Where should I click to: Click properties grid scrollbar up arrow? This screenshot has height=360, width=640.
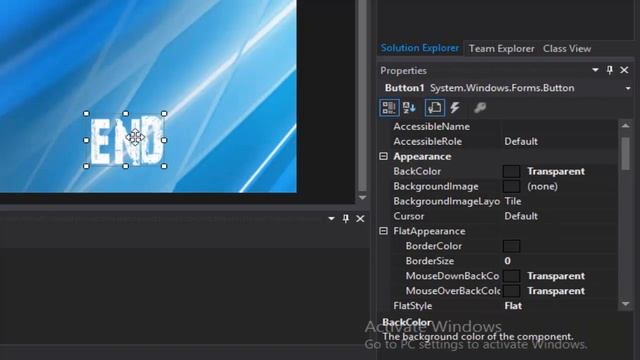[625, 126]
